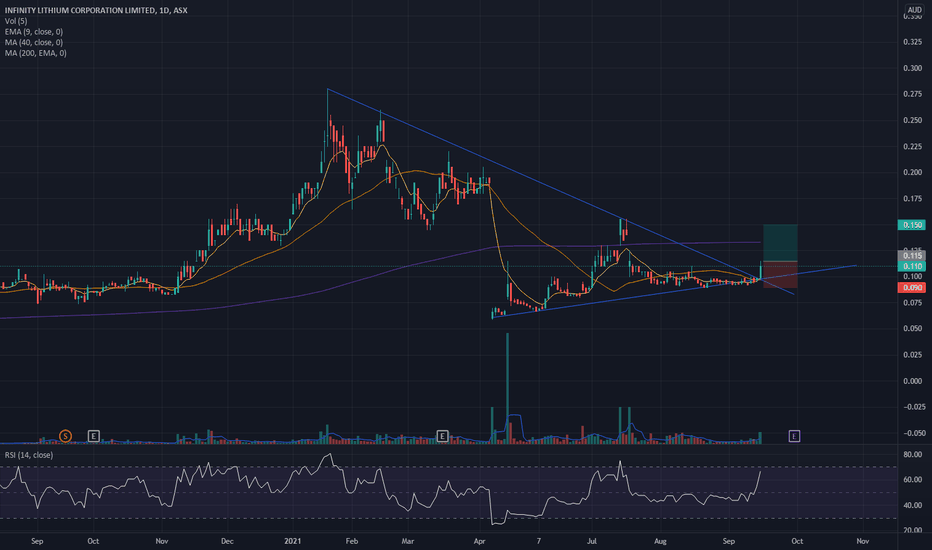Click the MA (40, close, 0) indicator label
Viewport: 932px width, 550px height.
click(x=34, y=42)
